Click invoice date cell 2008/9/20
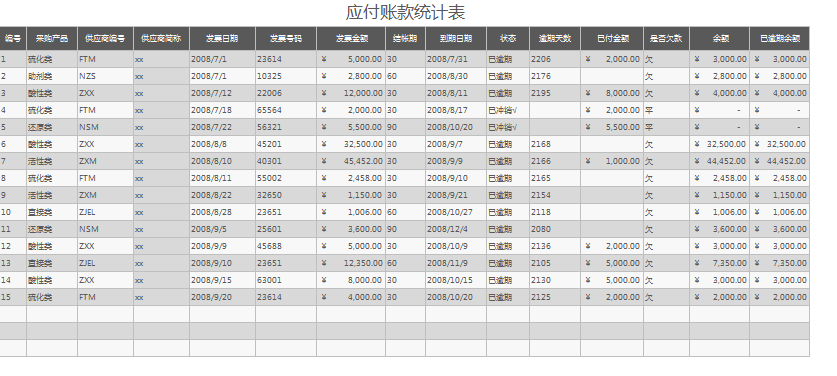The image size is (837, 376). point(222,297)
